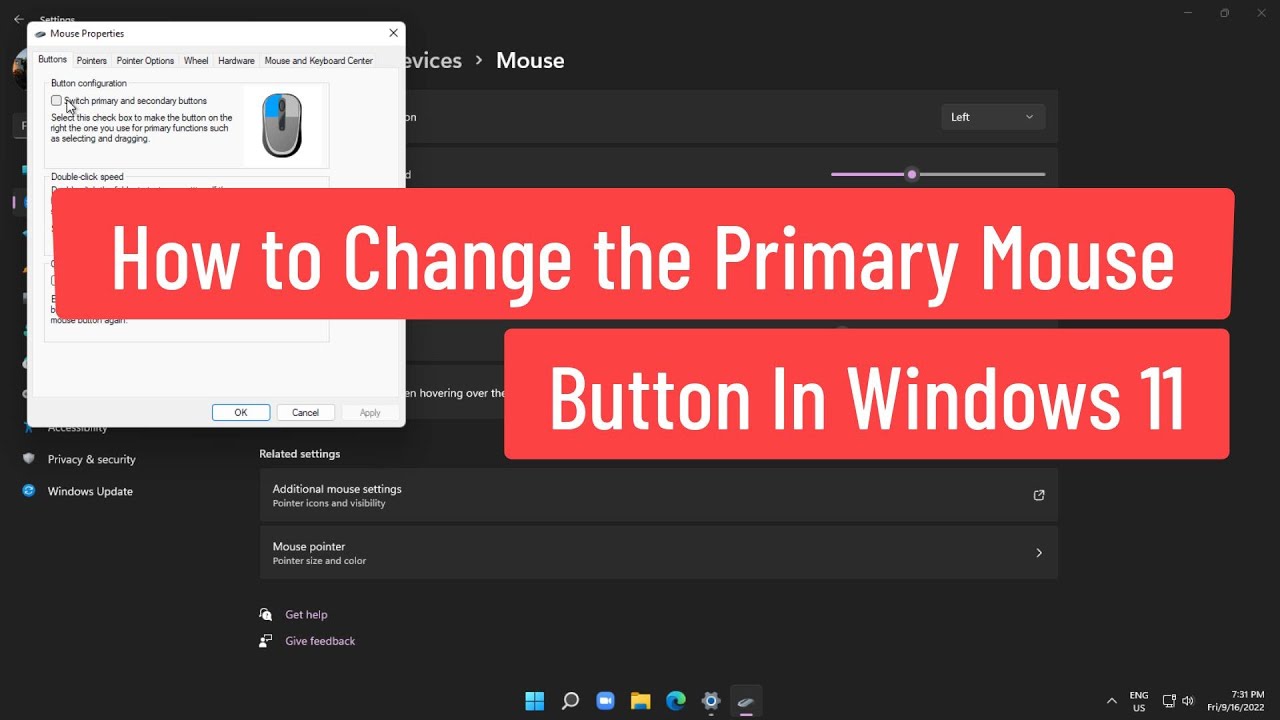Click the Settings gear taskbar icon
1280x720 pixels.
711,701
